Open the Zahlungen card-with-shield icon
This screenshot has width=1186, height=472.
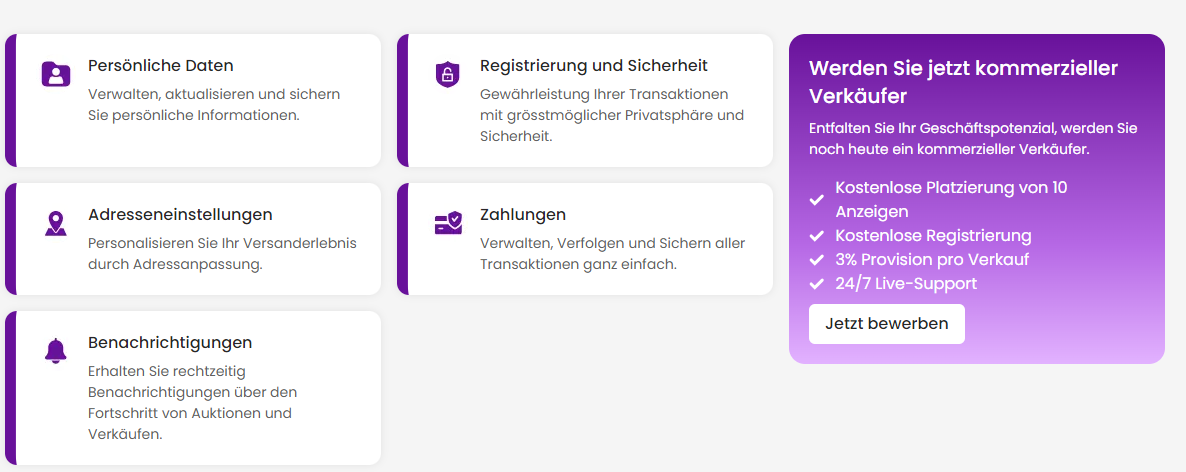point(448,223)
